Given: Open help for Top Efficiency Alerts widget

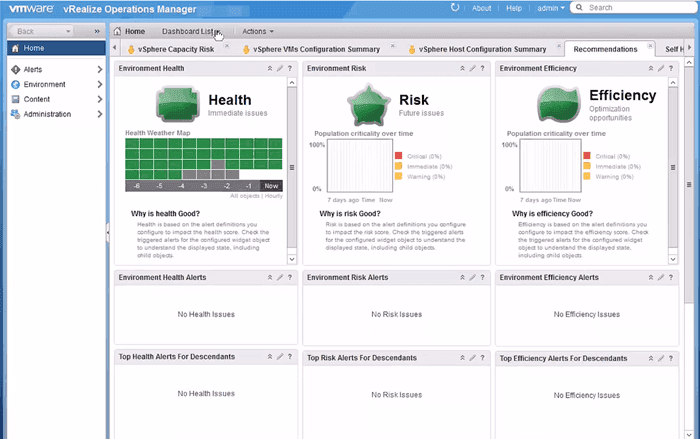Looking at the screenshot, I should pyautogui.click(x=671, y=358).
